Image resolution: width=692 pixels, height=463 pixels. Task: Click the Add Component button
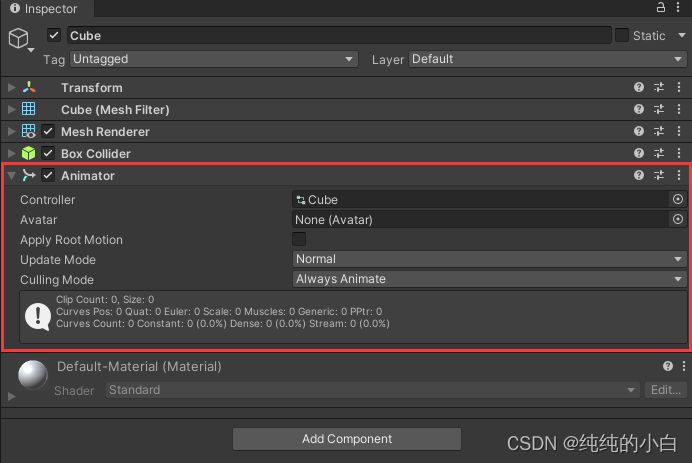(x=347, y=439)
